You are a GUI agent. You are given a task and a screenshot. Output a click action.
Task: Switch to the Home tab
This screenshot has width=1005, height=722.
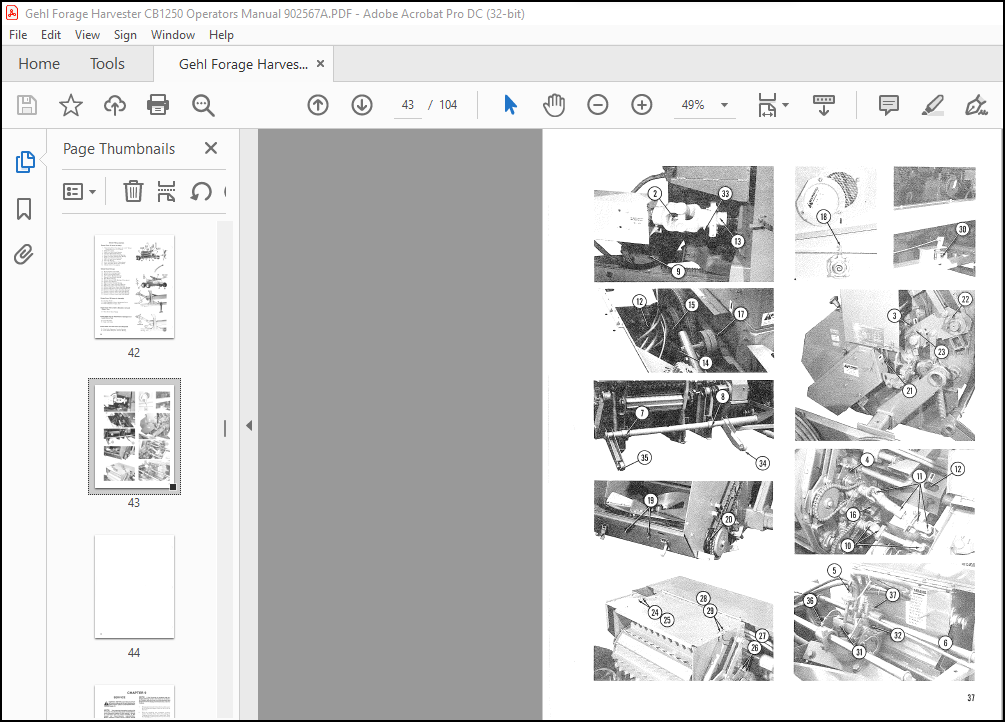39,63
